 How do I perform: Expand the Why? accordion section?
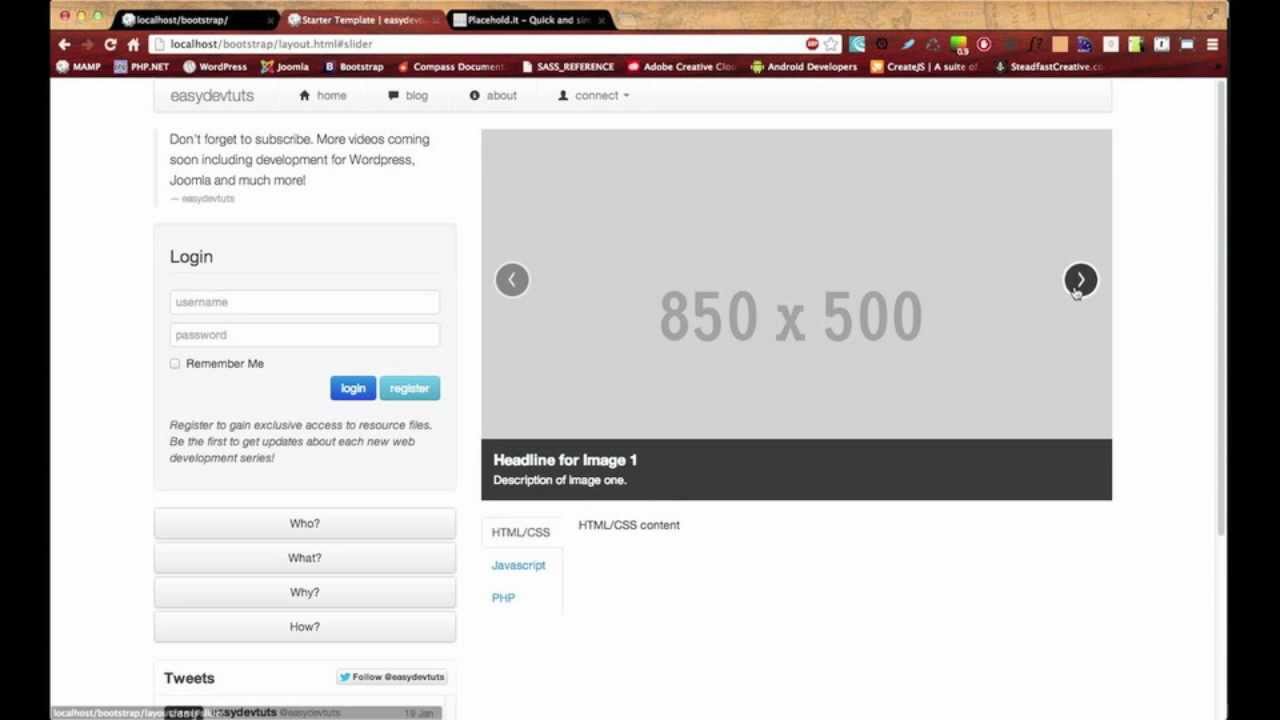point(305,592)
